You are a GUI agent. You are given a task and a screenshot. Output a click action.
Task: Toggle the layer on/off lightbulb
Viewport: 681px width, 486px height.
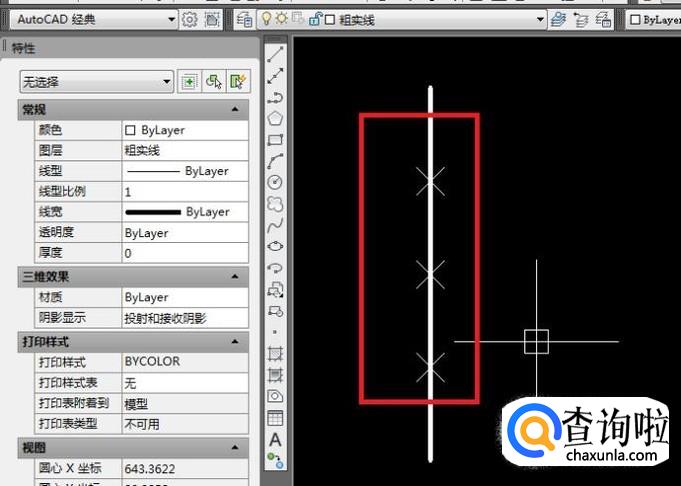coord(266,19)
